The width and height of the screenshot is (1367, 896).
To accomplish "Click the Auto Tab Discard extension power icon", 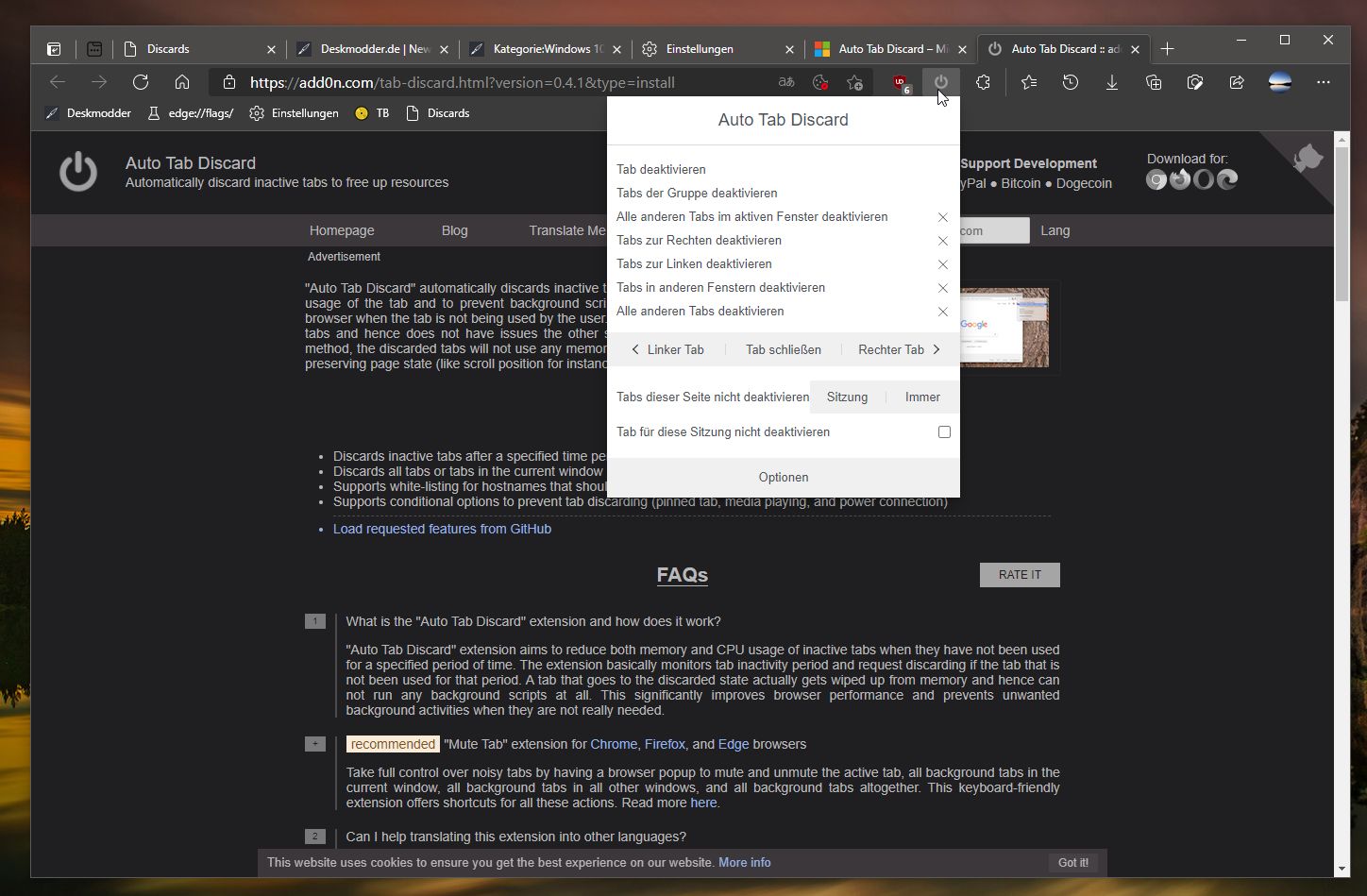I will (x=940, y=82).
